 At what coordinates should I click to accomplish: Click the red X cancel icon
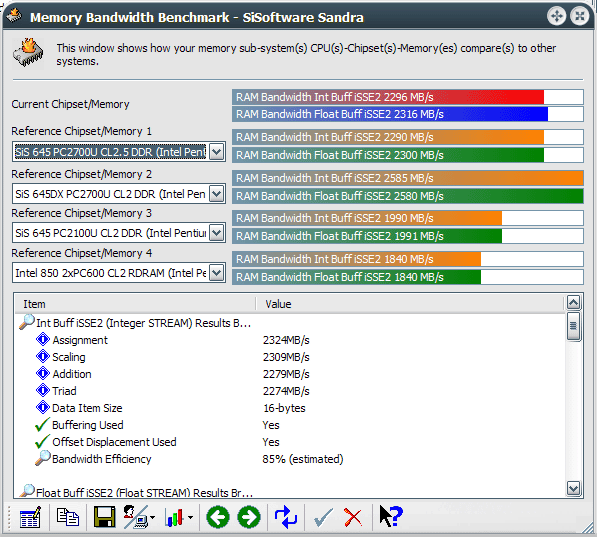(x=353, y=517)
